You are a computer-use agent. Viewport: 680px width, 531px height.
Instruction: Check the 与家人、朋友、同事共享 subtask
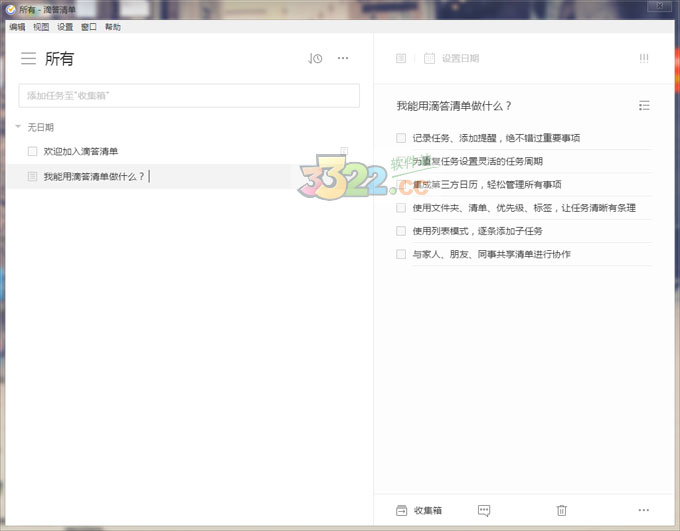[401, 254]
